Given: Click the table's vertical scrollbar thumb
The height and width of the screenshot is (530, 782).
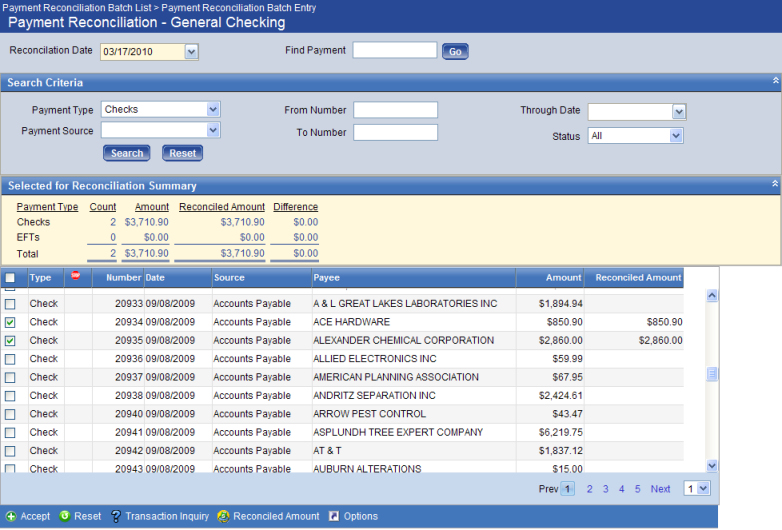Looking at the screenshot, I should [x=712, y=375].
